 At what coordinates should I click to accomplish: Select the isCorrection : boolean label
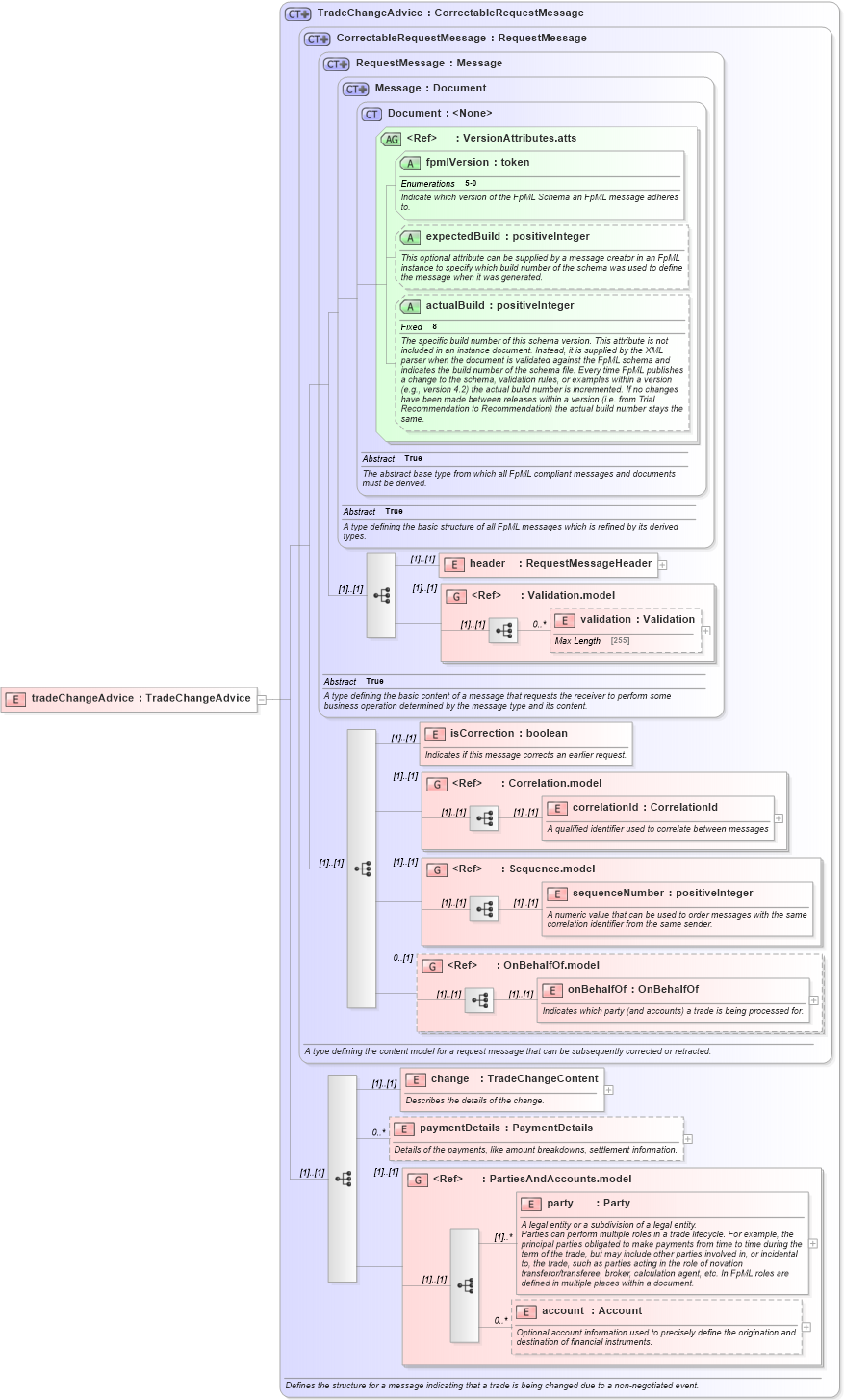click(x=509, y=734)
